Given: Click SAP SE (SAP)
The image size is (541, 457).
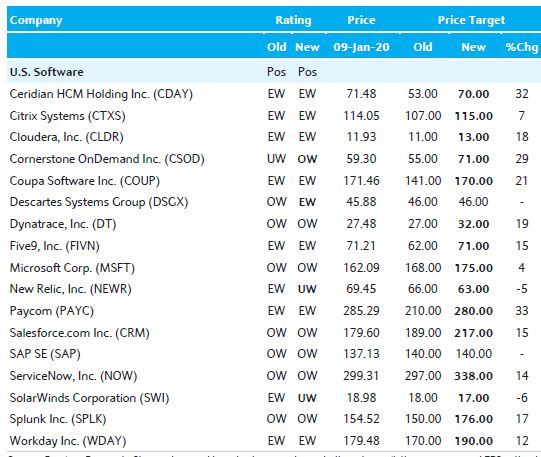Looking at the screenshot, I should coord(45,354).
